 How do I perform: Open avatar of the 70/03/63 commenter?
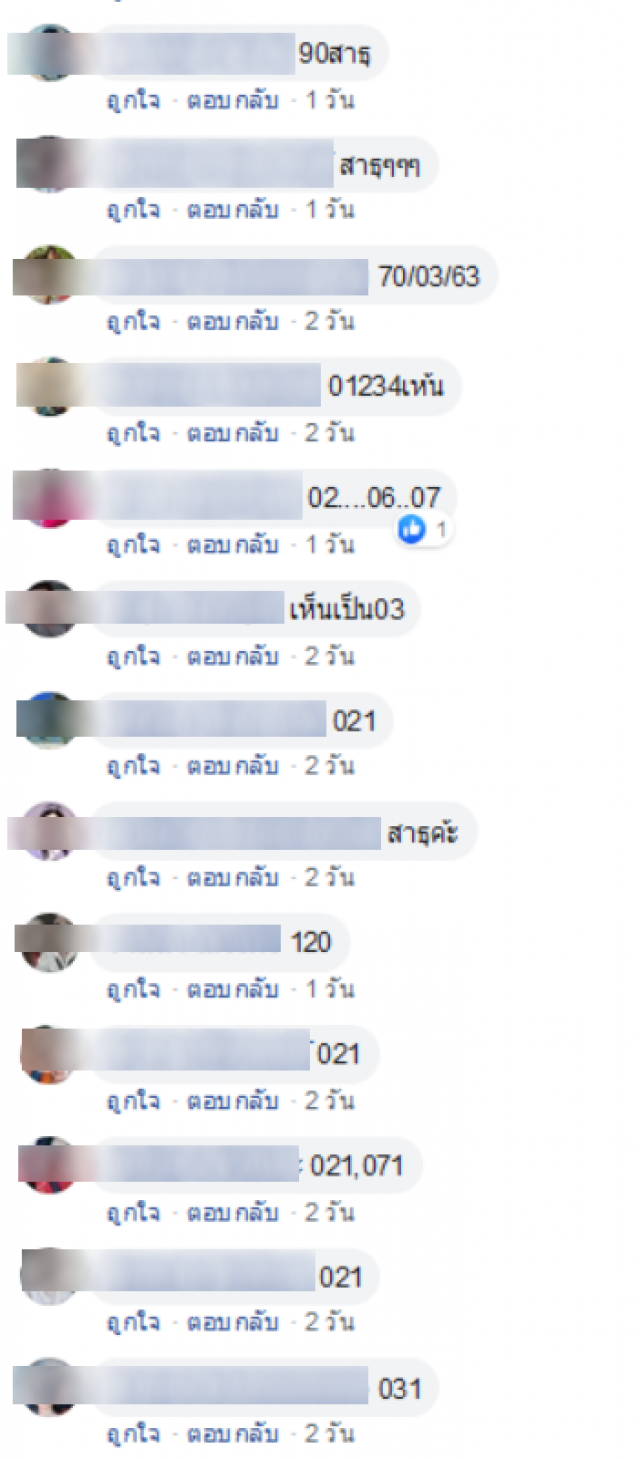(48, 275)
